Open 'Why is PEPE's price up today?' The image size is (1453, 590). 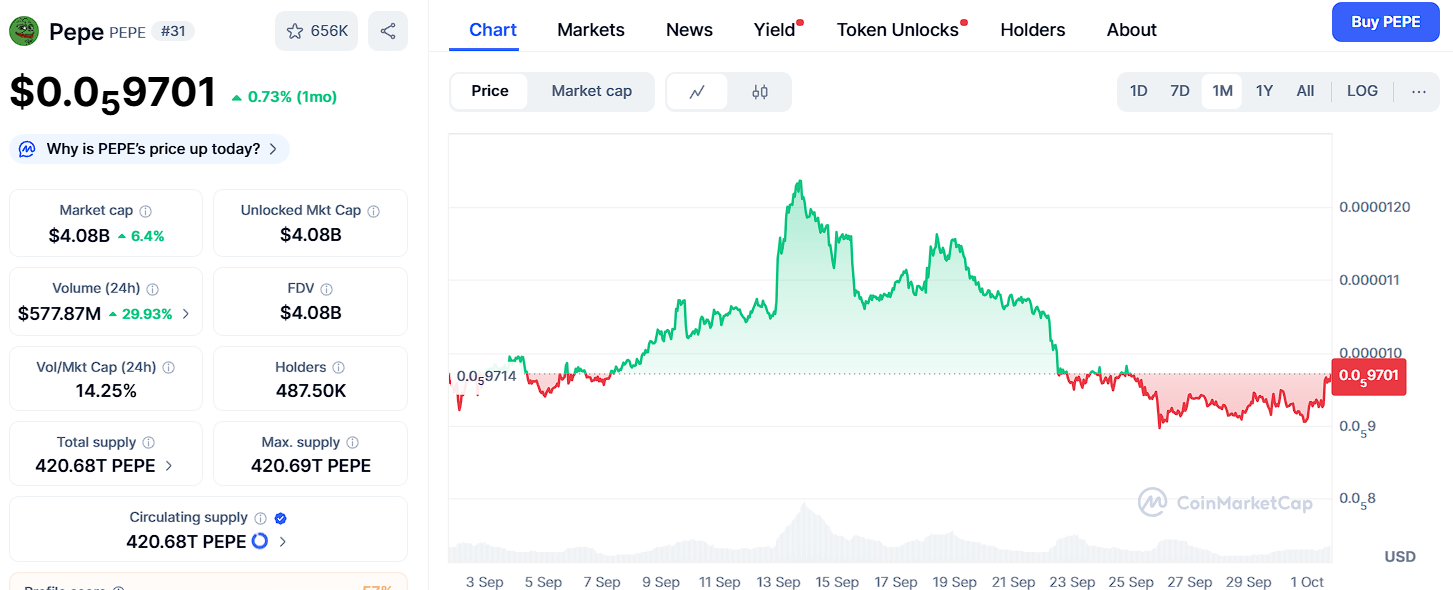pos(150,149)
